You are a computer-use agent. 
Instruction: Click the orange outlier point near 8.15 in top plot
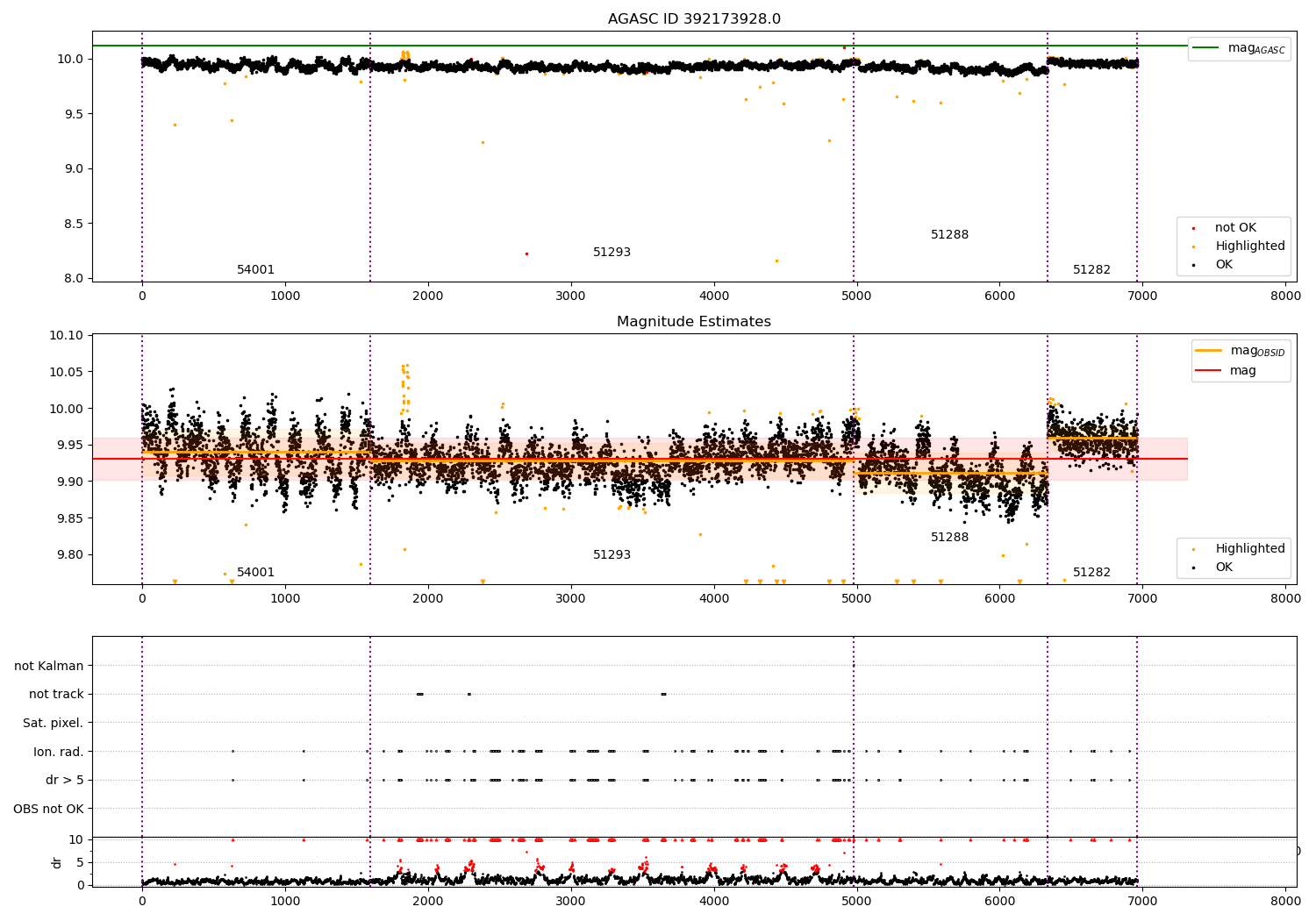776,261
